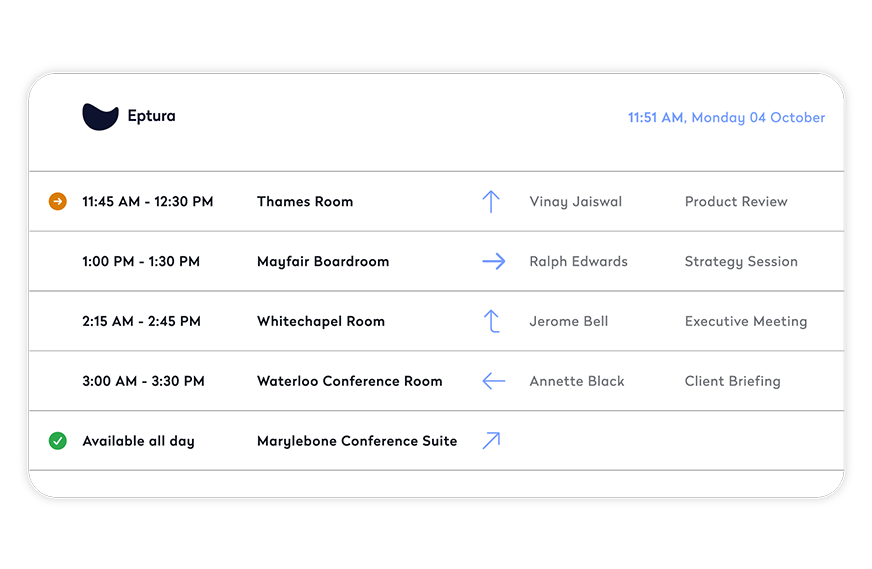This screenshot has width=872, height=569.
Task: Click the diagonal arrow beside Marylebone Conference Suite
Action: pos(492,441)
